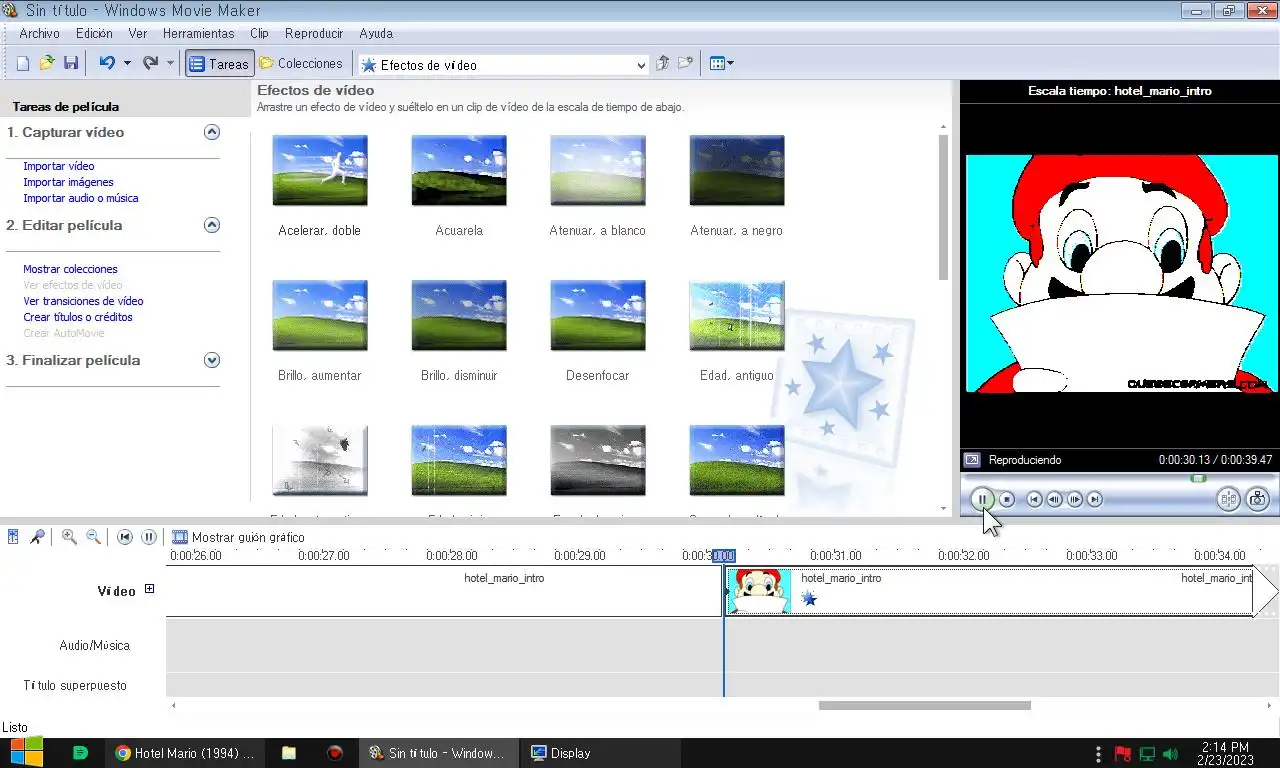
Task: Toggle the Colecciones pane button
Action: (300, 63)
